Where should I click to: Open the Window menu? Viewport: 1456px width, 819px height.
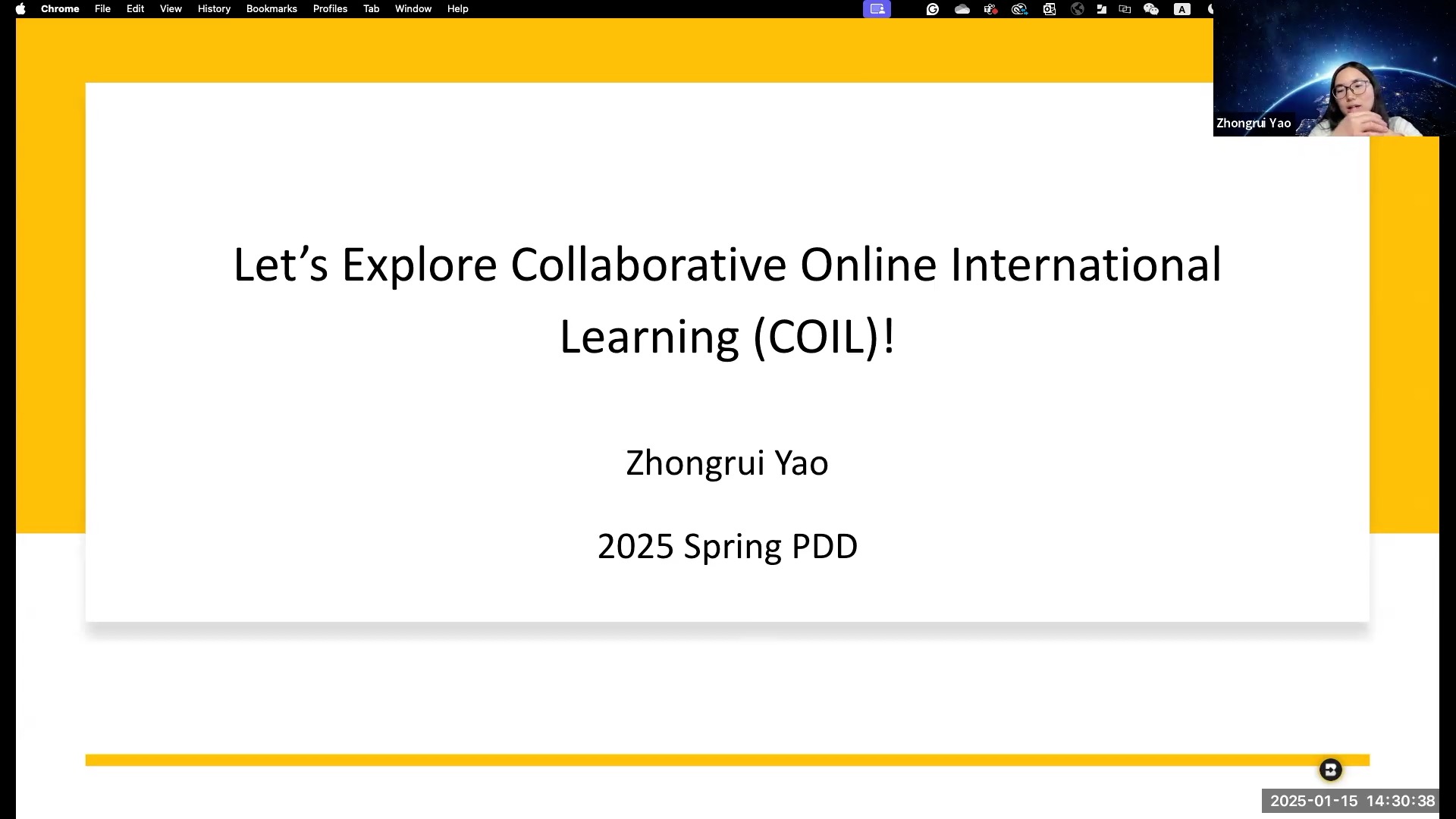(413, 9)
